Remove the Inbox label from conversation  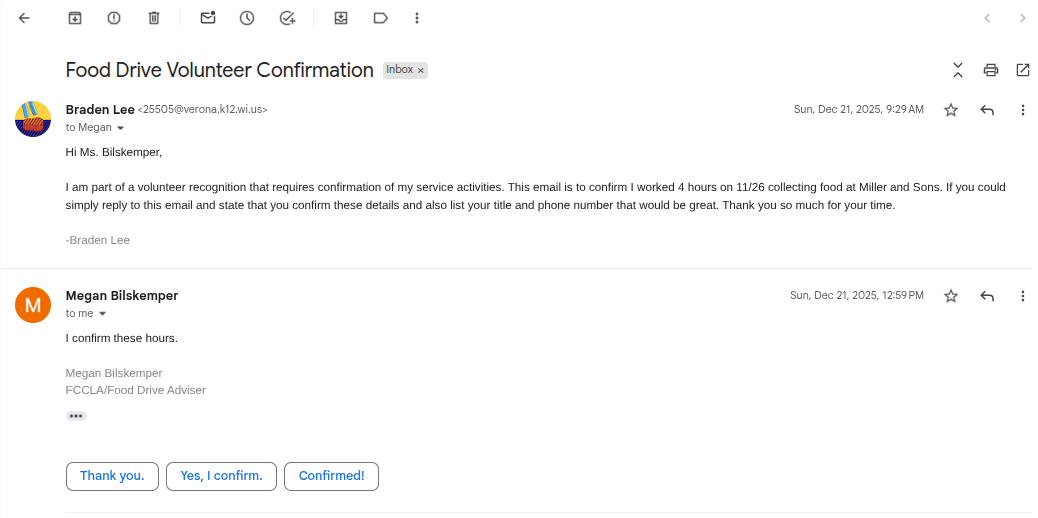pos(422,70)
